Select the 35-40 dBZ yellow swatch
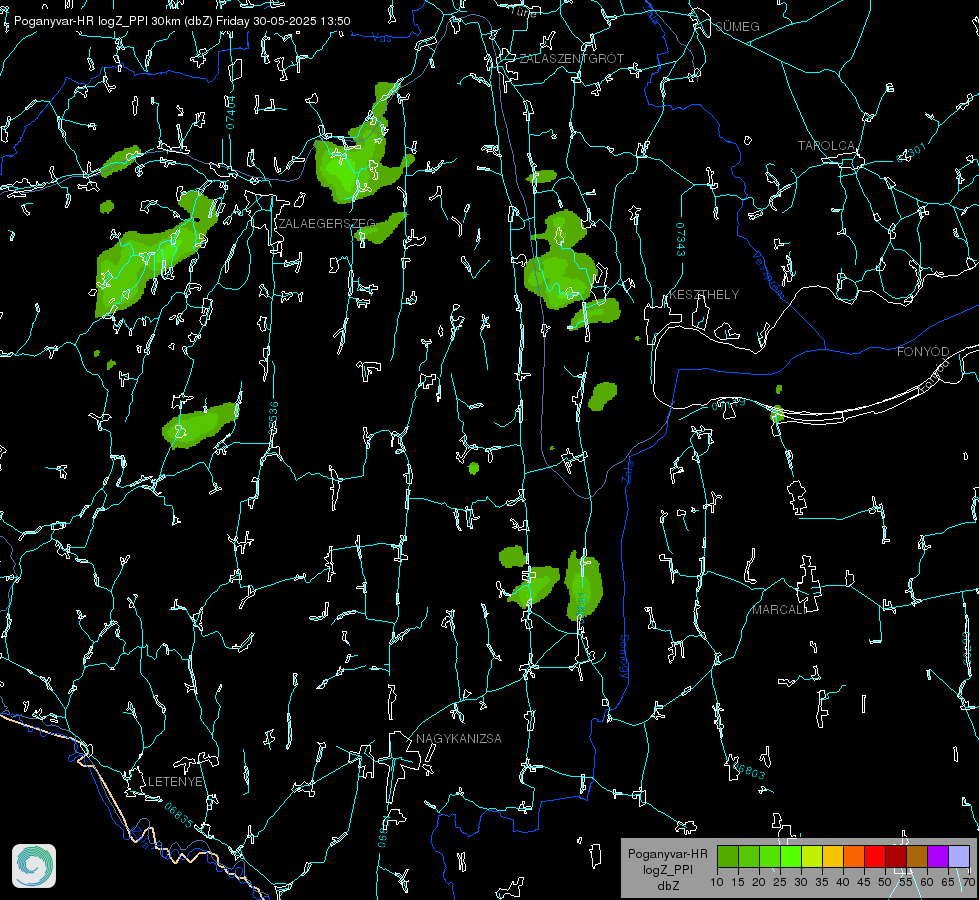This screenshot has height=900, width=979. (x=833, y=856)
